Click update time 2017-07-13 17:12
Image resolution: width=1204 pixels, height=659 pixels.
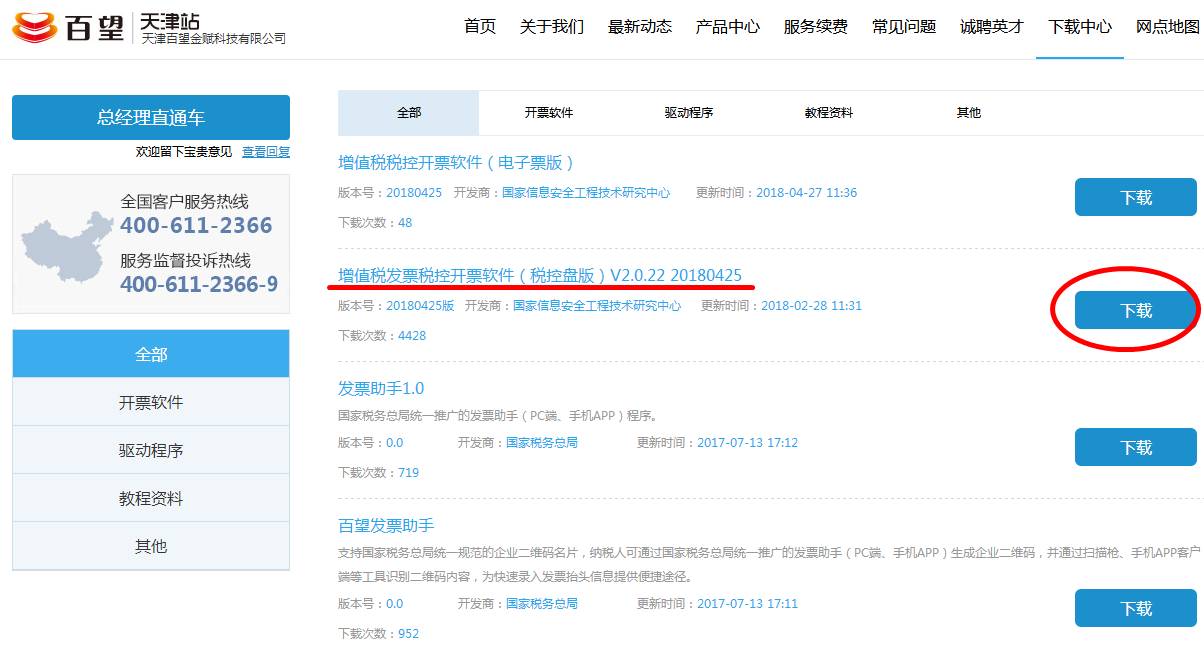747,443
